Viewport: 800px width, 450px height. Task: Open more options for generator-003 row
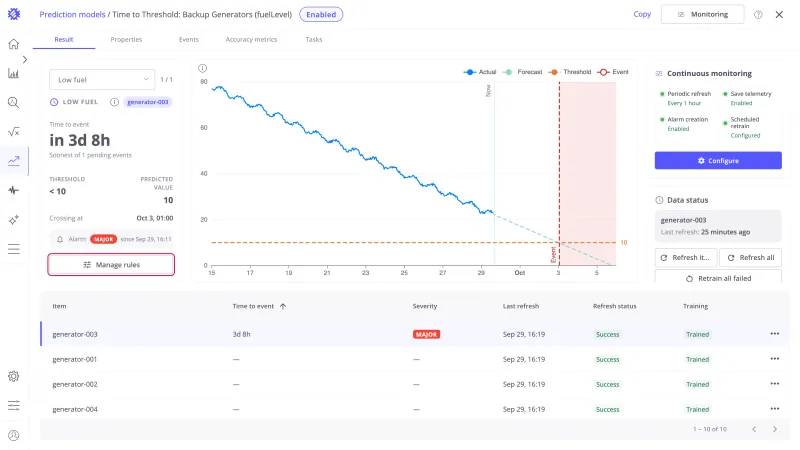click(774, 334)
